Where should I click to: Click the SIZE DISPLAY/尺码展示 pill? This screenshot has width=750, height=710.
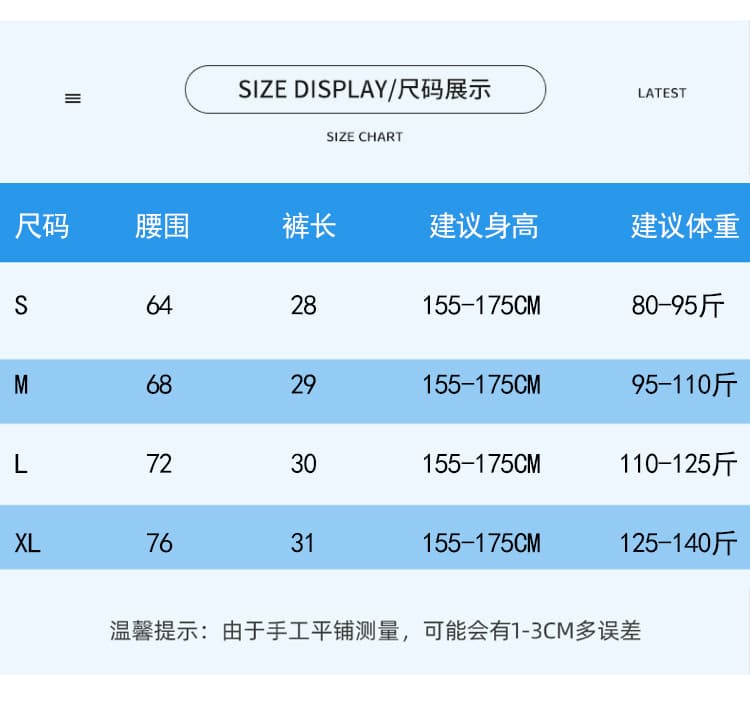click(x=365, y=89)
